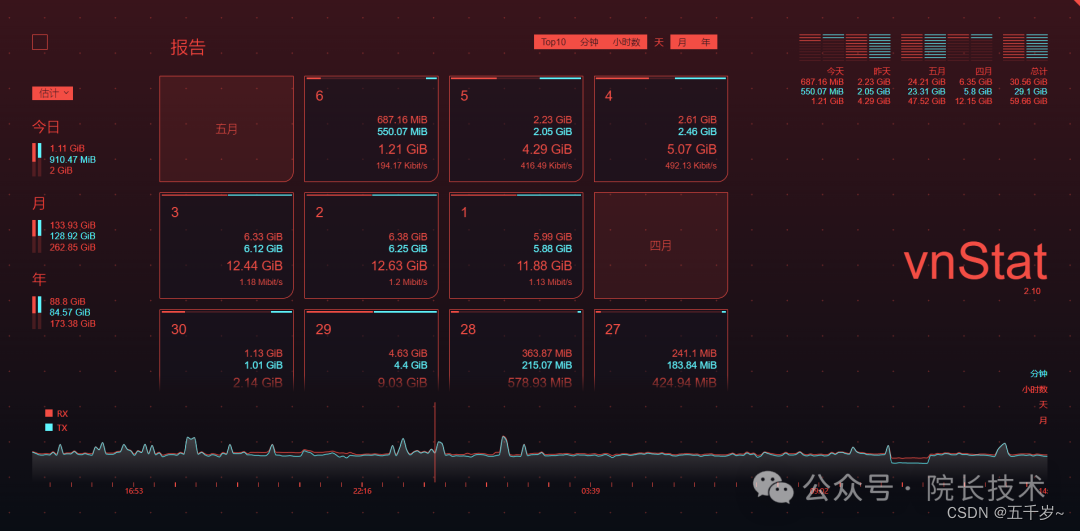Click the 今天 summary bar graphic
Screen dimensions: 1080x531
pos(822,47)
